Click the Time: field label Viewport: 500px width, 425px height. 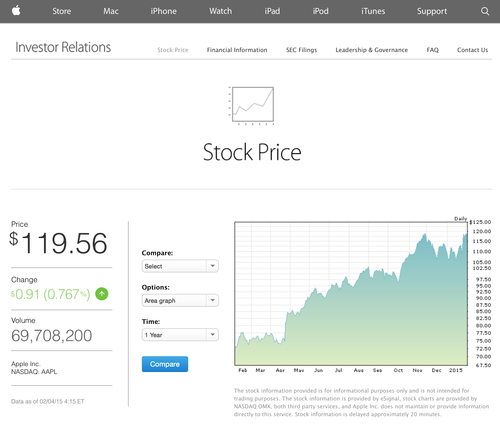(151, 322)
